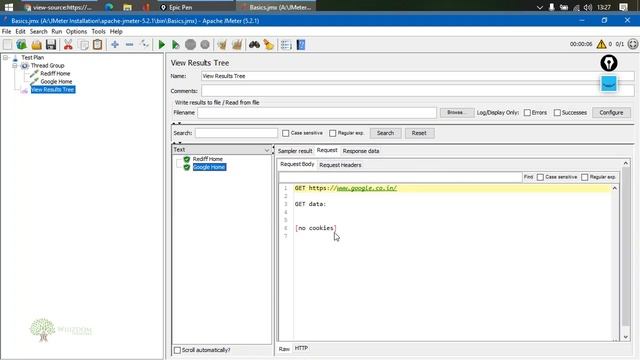The width and height of the screenshot is (640, 360).
Task: Toggle Case sensitive in Search row
Action: (x=285, y=133)
